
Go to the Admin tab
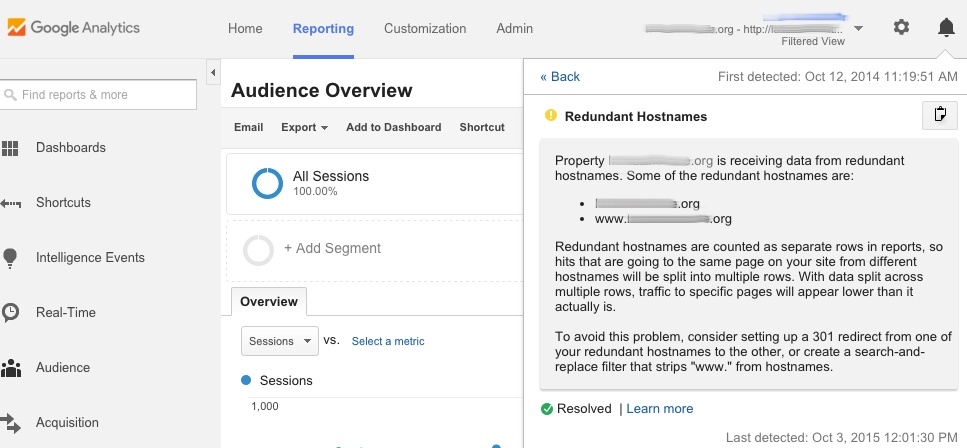(514, 29)
